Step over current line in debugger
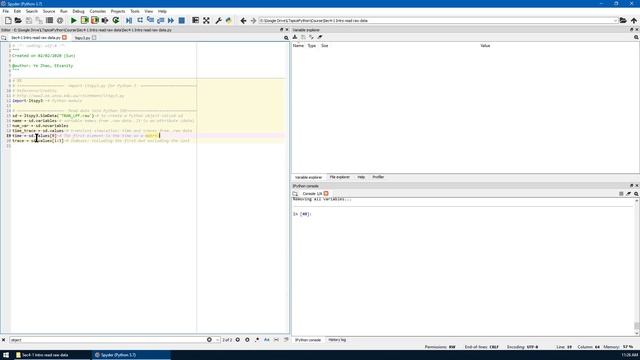The image size is (640, 360). (140, 20)
